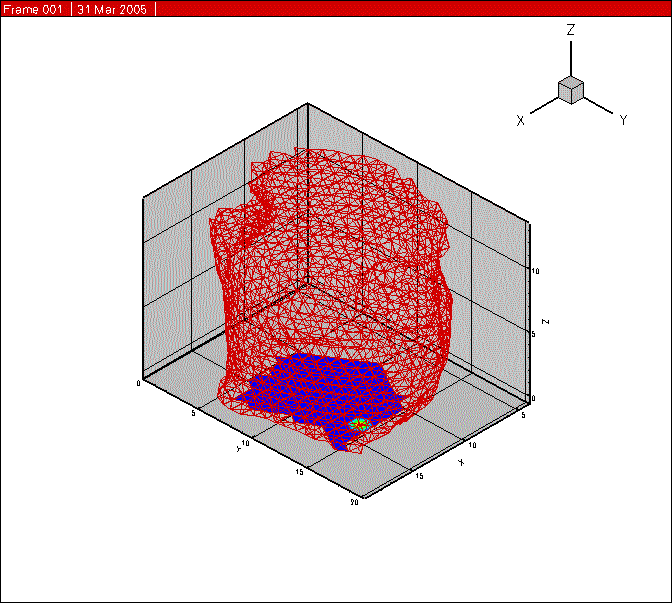
Task: Click the Z axis tick label 10
Action: click(x=535, y=271)
